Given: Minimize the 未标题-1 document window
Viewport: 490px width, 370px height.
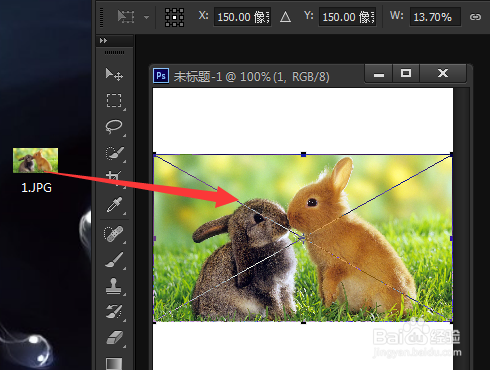Looking at the screenshot, I should point(379,74).
